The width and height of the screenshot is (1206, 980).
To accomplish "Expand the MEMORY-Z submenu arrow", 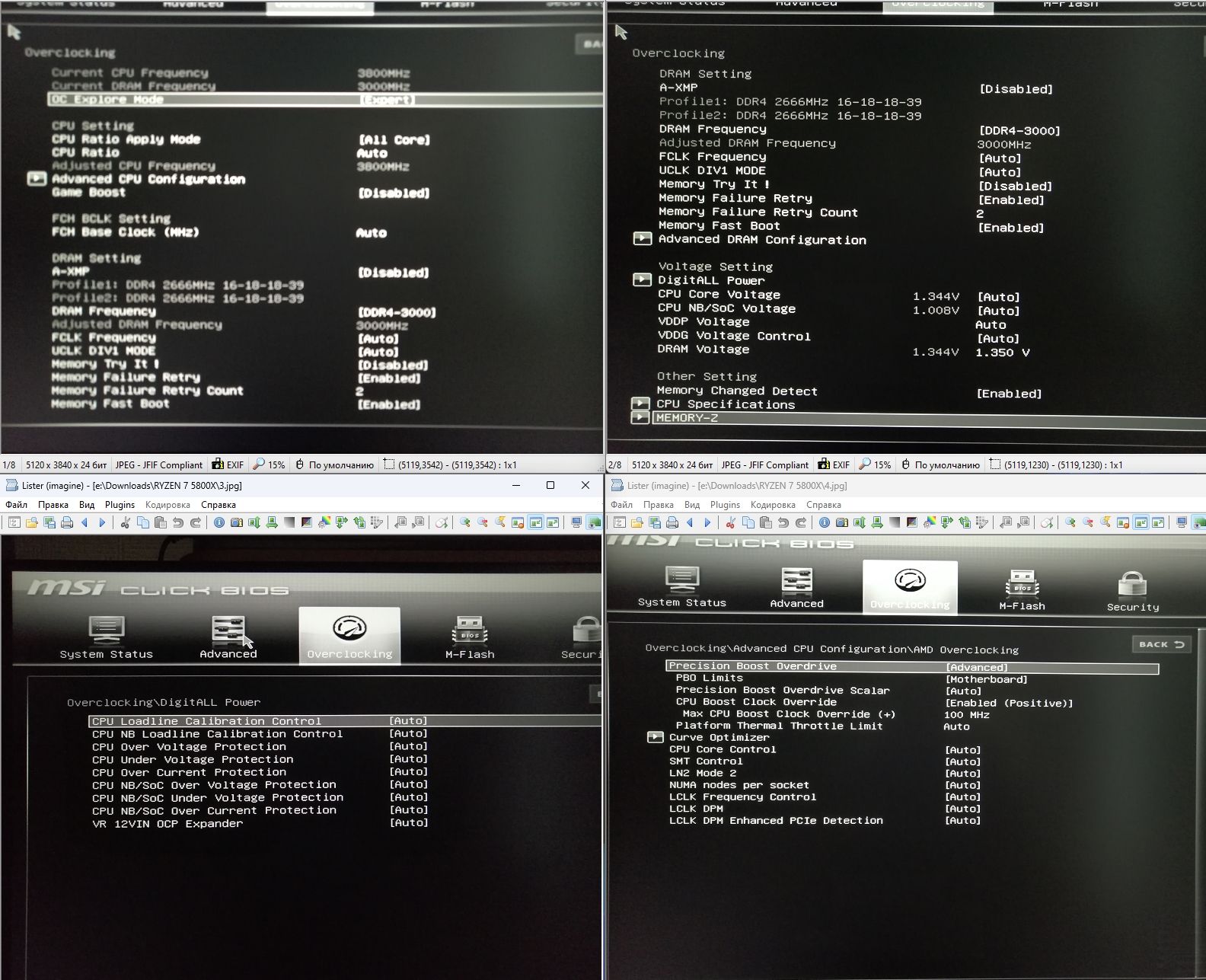I will (640, 418).
